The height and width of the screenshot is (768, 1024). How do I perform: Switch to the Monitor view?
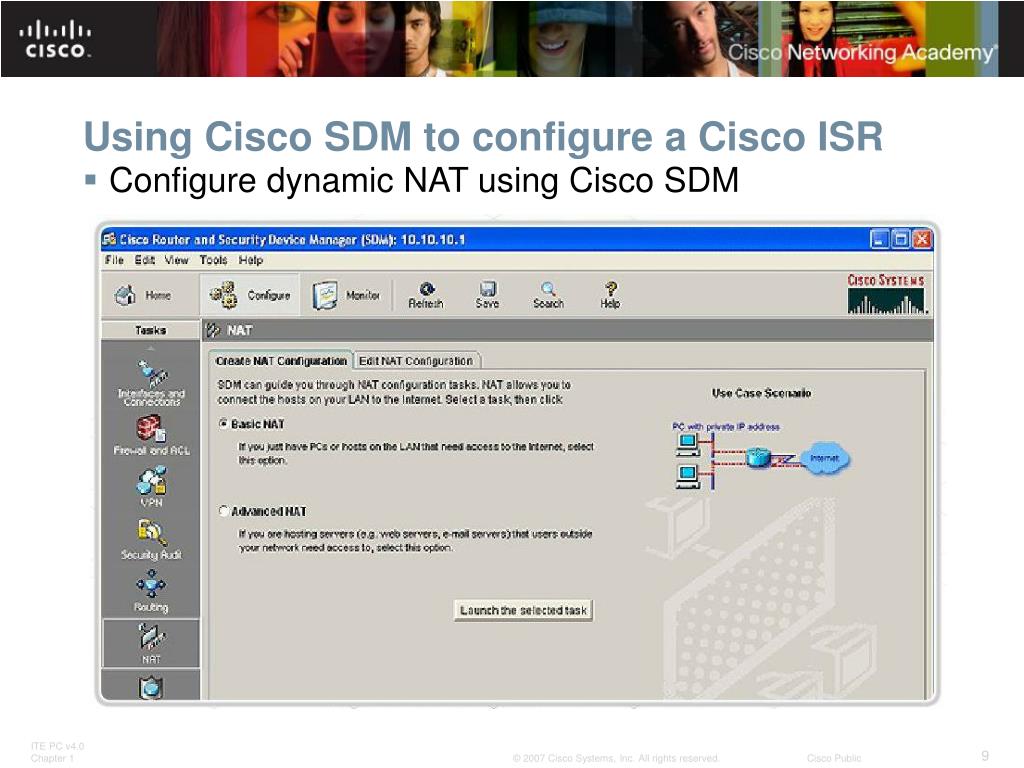coord(346,295)
